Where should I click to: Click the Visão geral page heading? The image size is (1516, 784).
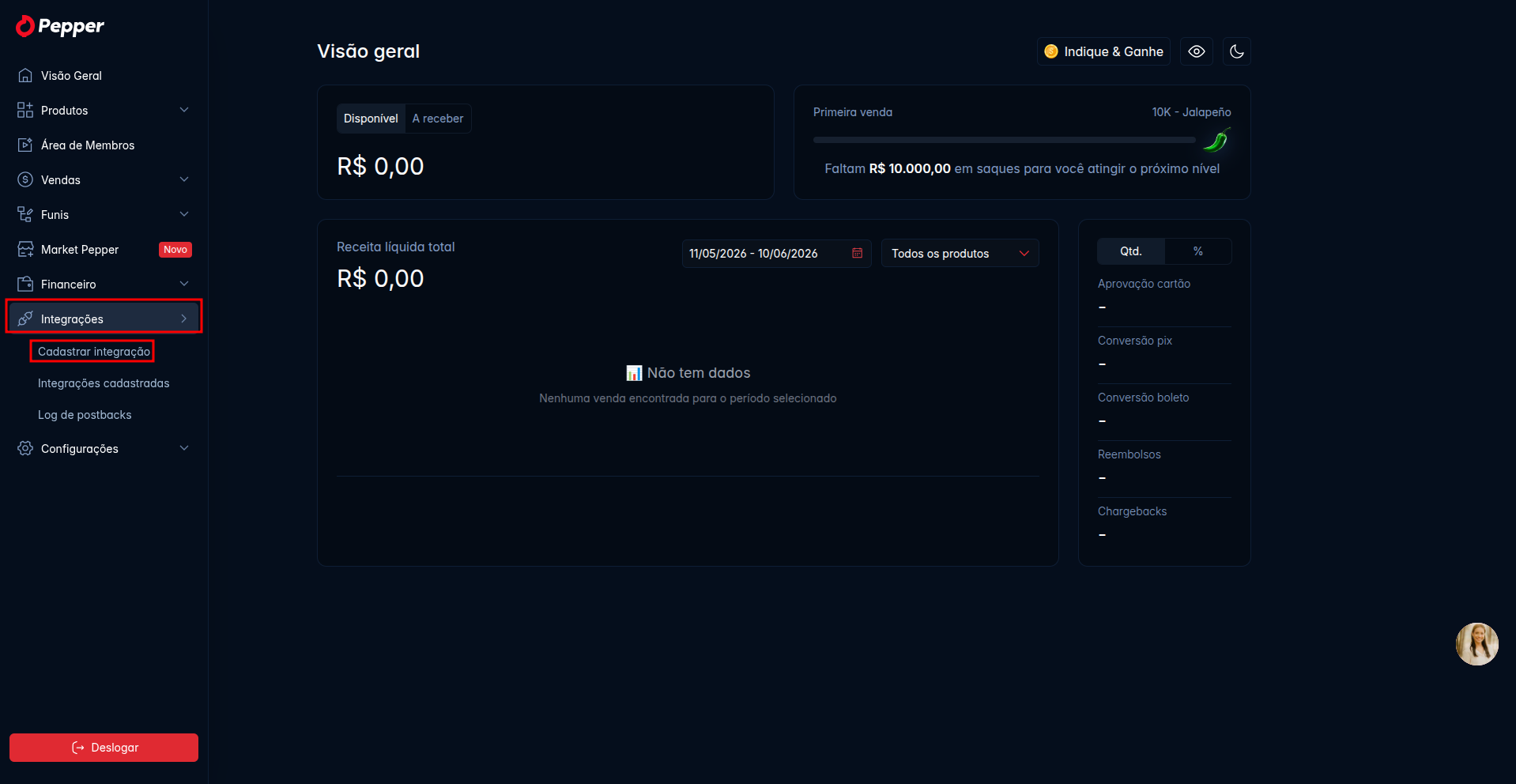pos(368,51)
